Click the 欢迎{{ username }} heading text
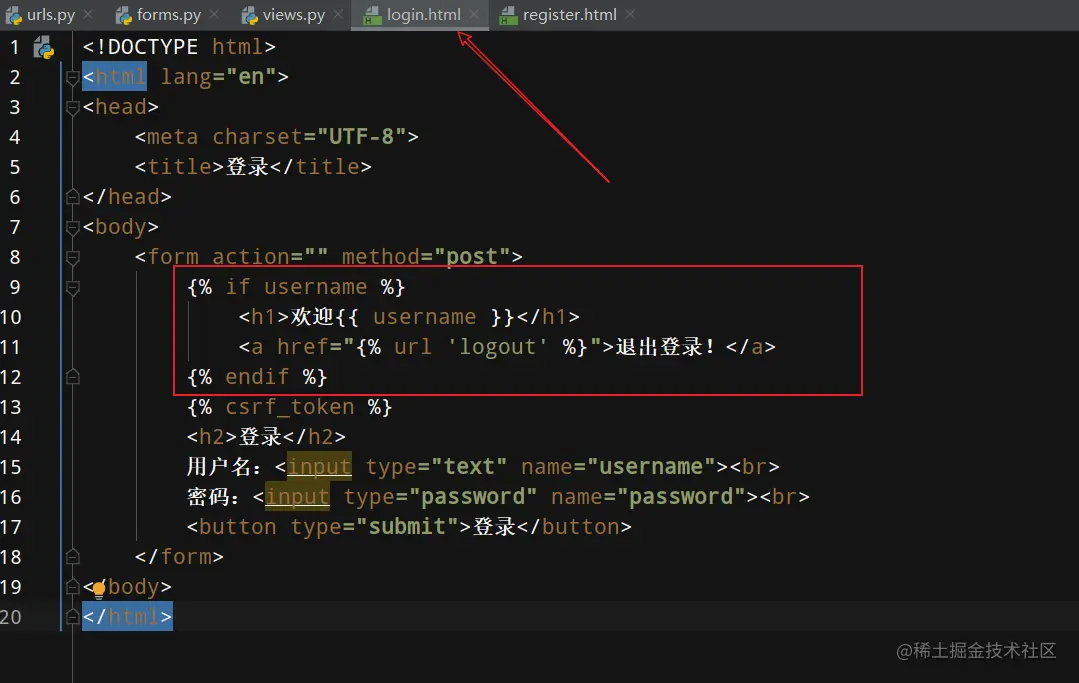The height and width of the screenshot is (683, 1079). click(x=402, y=317)
